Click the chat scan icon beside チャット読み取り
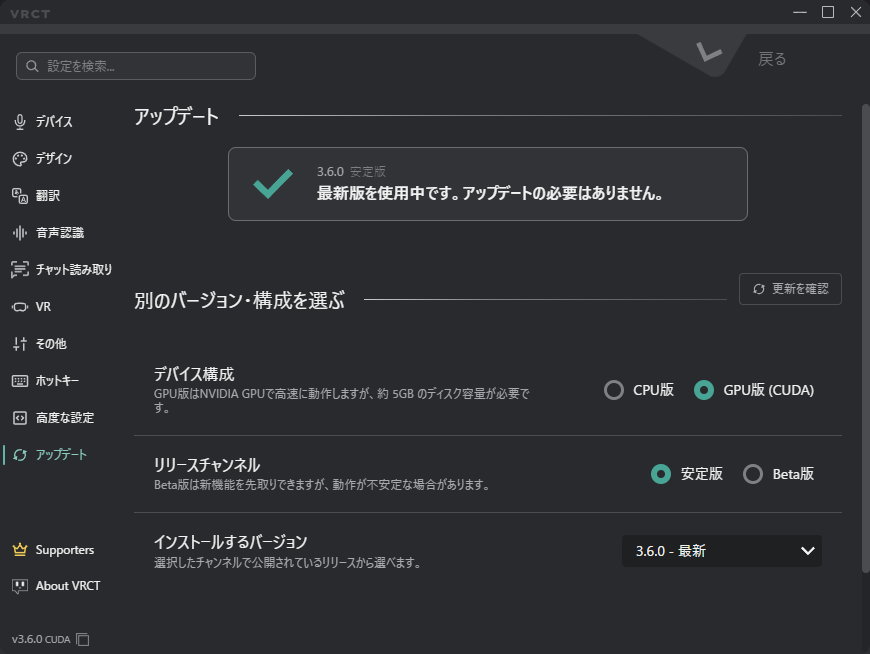The image size is (870, 654). (20, 270)
